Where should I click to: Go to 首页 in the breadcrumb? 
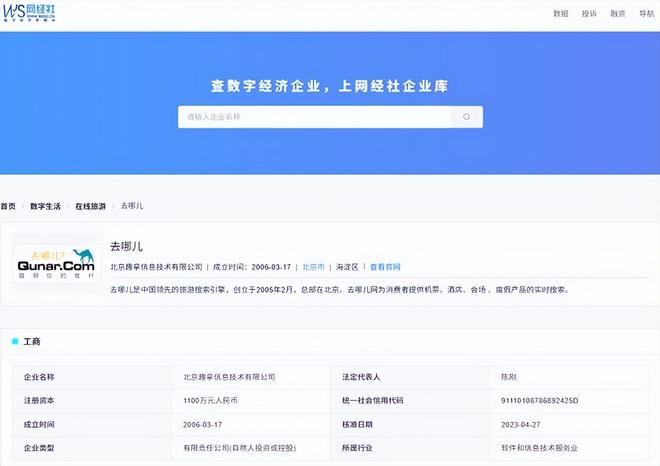tap(8, 205)
